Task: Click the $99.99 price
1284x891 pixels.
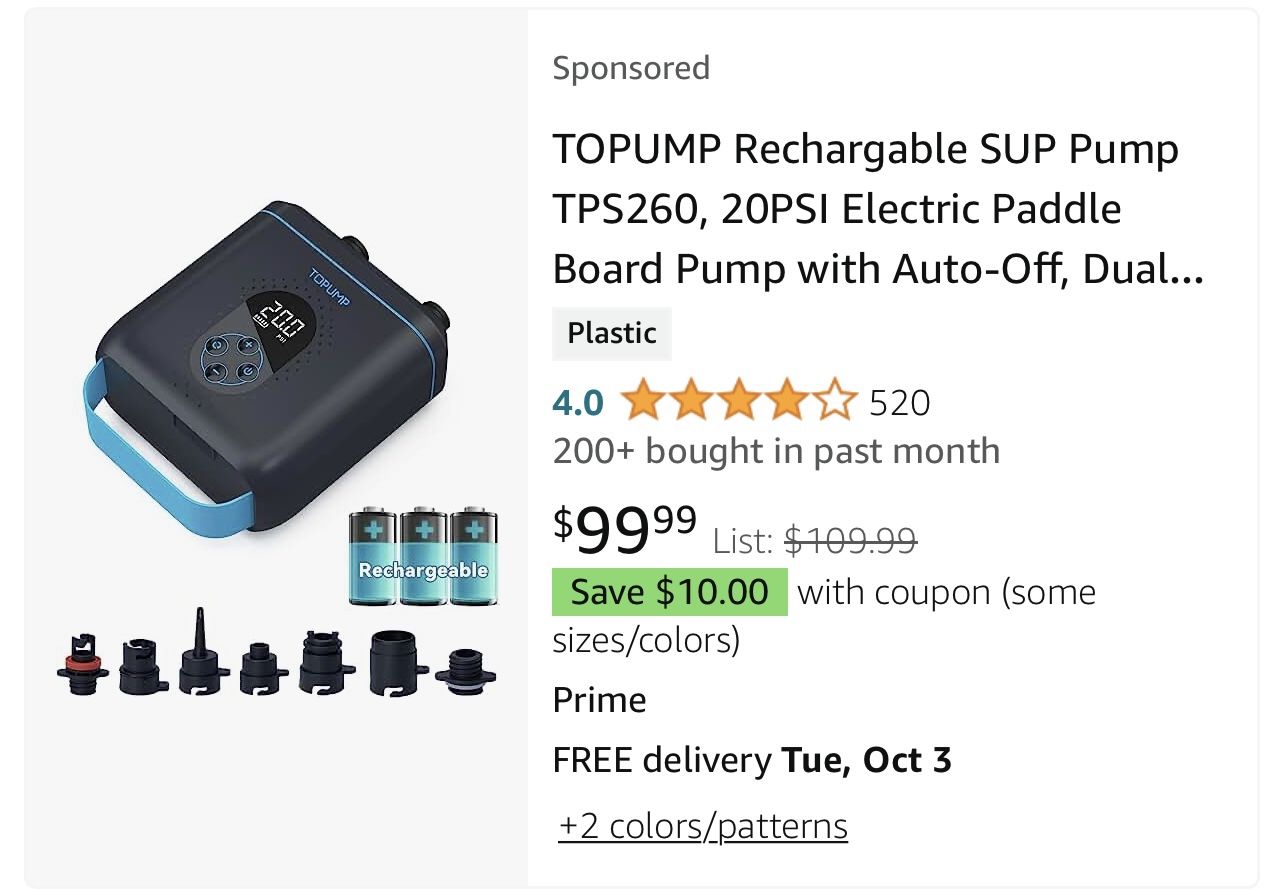Action: point(626,531)
